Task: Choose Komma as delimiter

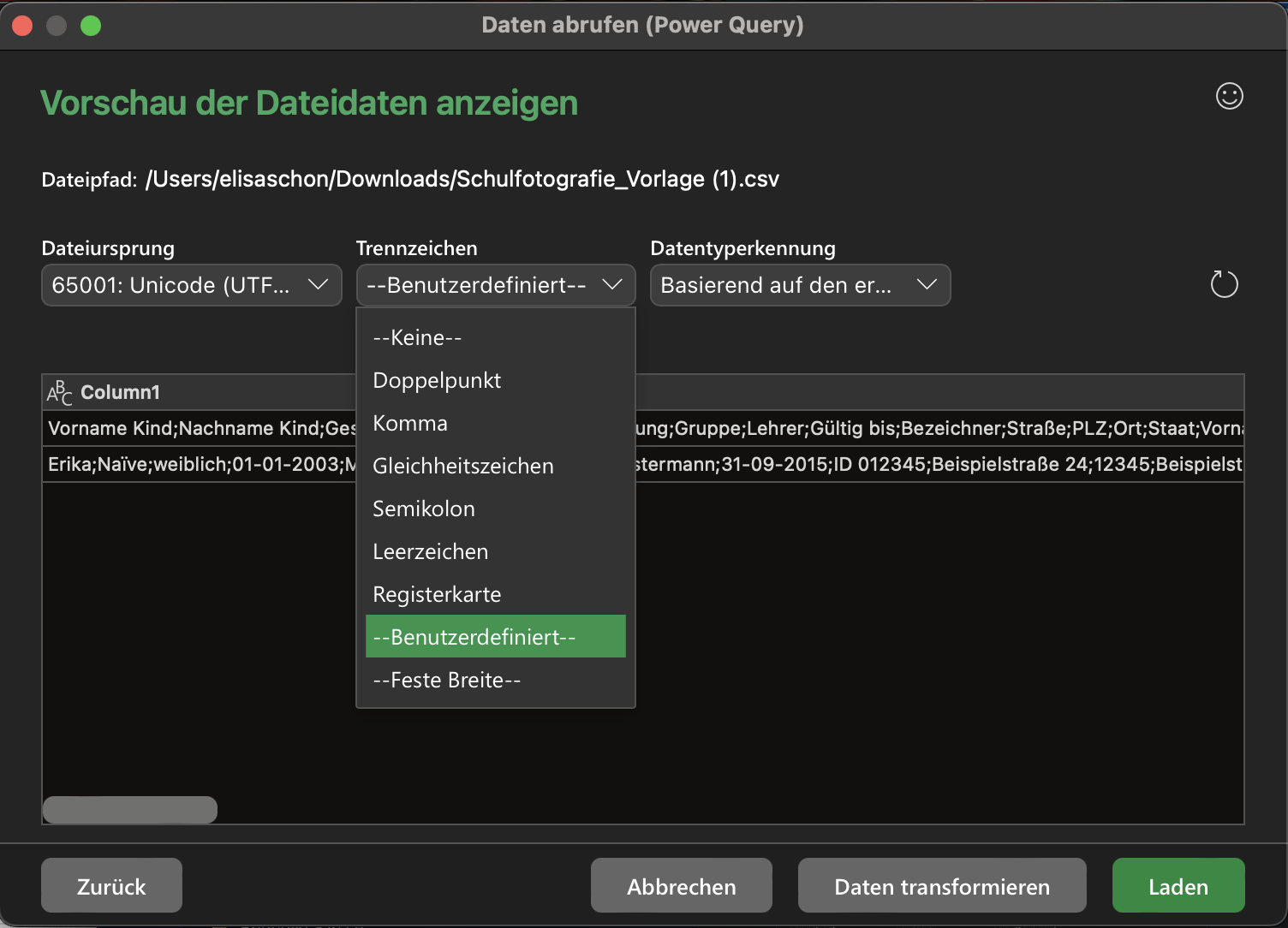Action: point(496,423)
